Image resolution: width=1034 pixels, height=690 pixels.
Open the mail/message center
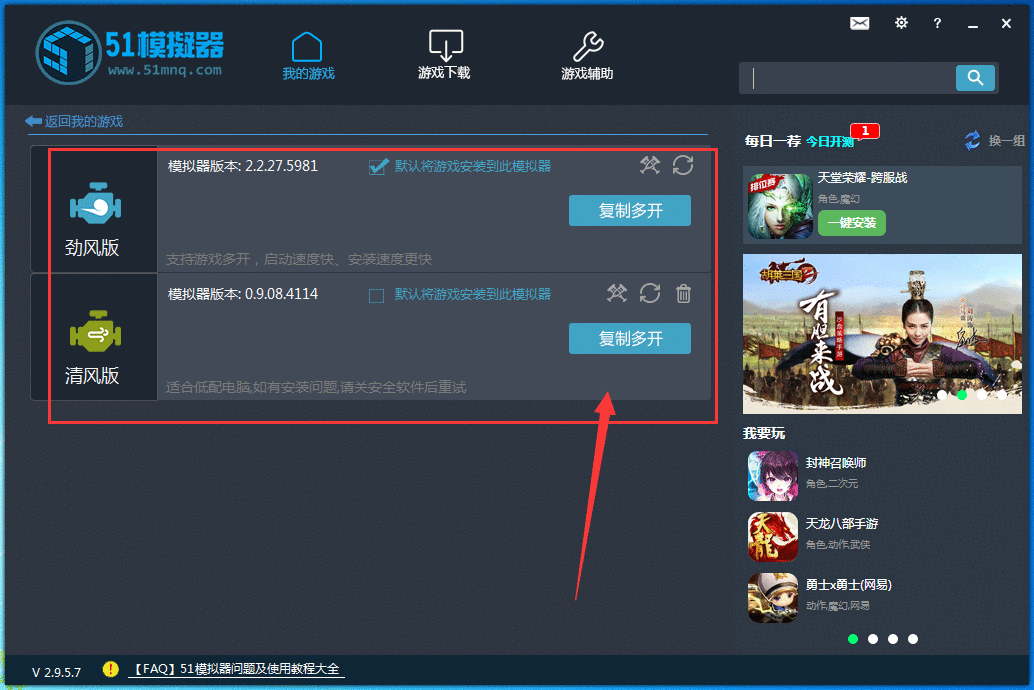pyautogui.click(x=859, y=22)
